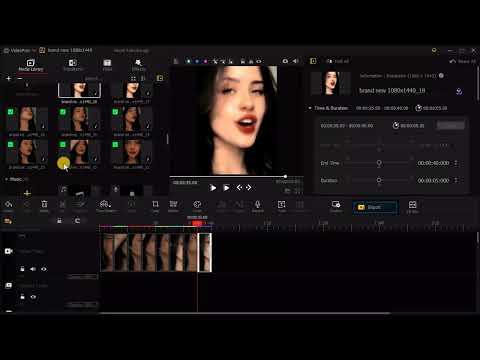
Task: Toggle the timeline magnet snap icon
Action: coord(77,221)
